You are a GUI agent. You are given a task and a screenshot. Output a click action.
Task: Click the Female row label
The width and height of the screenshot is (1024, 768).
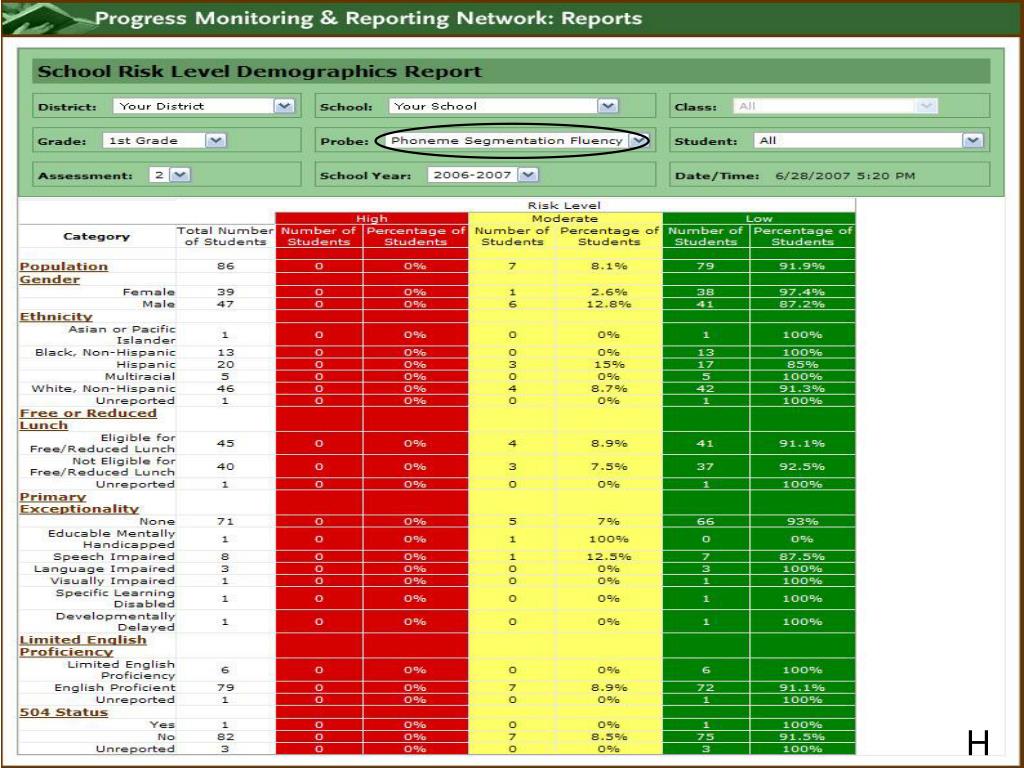(149, 292)
